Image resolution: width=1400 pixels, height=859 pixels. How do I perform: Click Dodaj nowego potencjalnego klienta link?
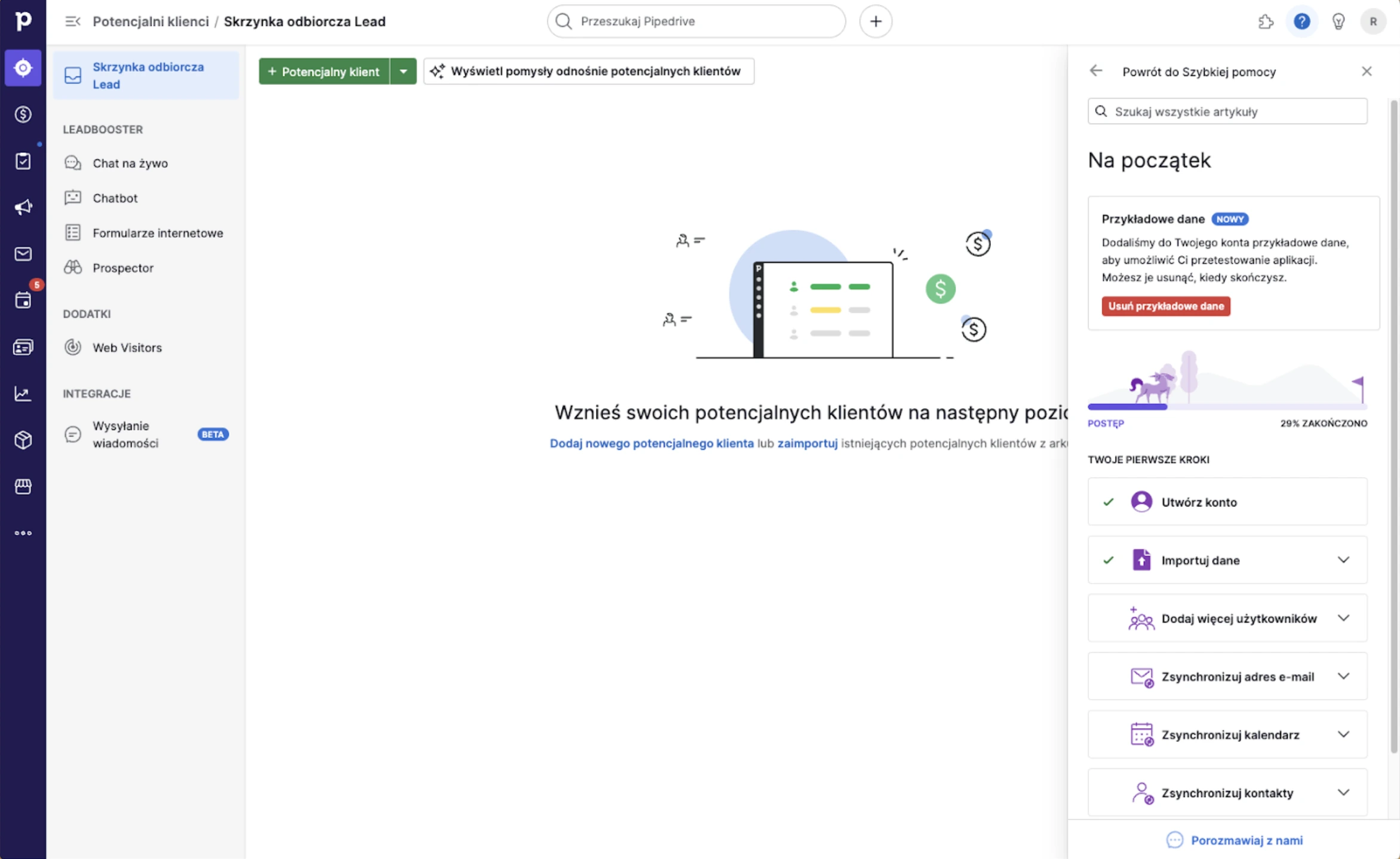[652, 443]
